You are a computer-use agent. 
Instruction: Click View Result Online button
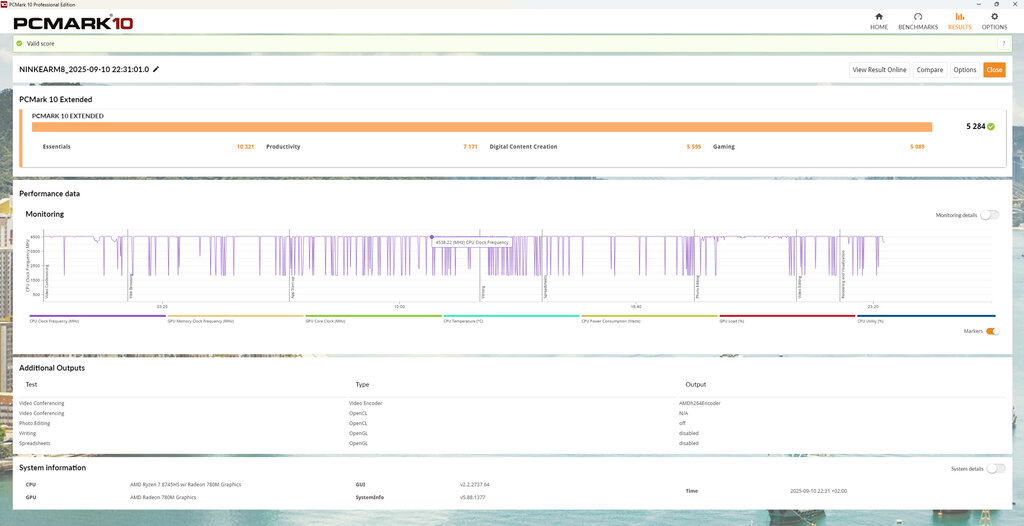[879, 70]
